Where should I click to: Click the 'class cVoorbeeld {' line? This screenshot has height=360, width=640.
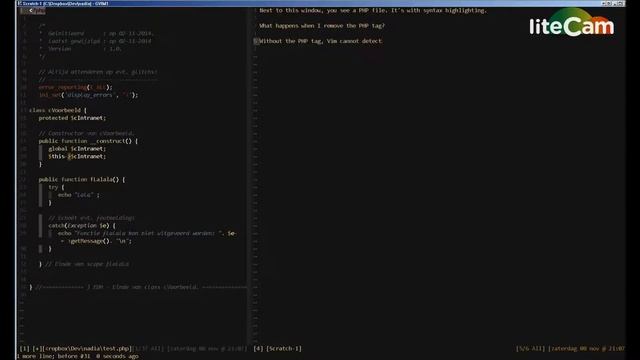58,110
